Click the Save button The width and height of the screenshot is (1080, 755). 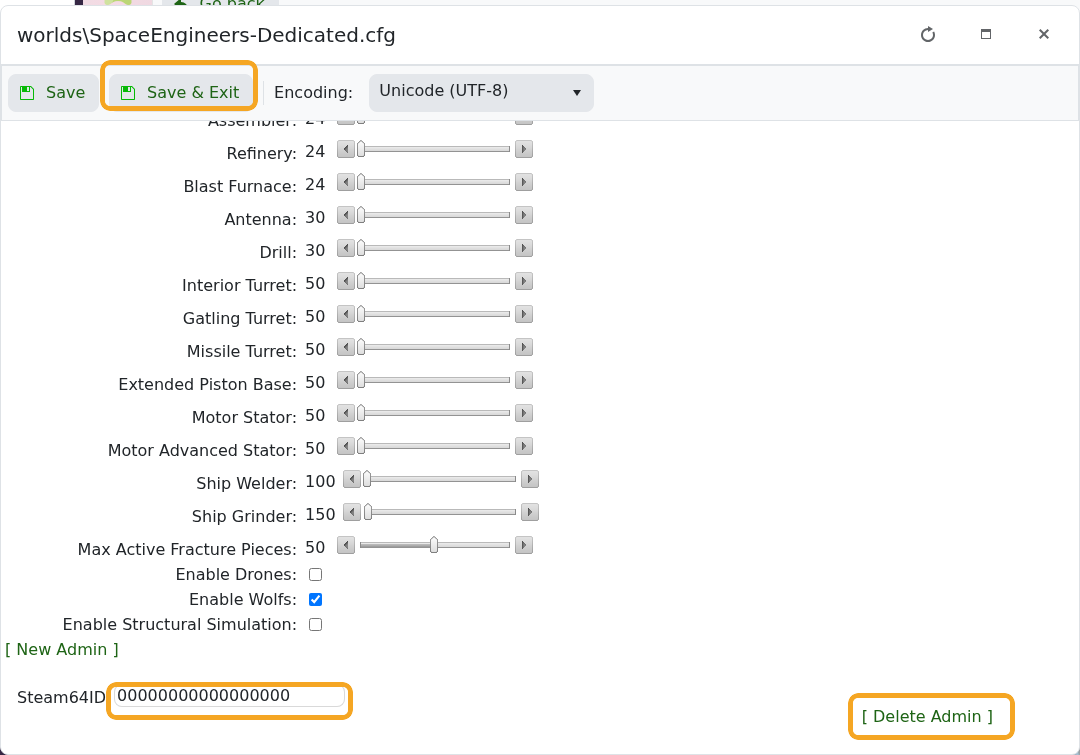53,92
